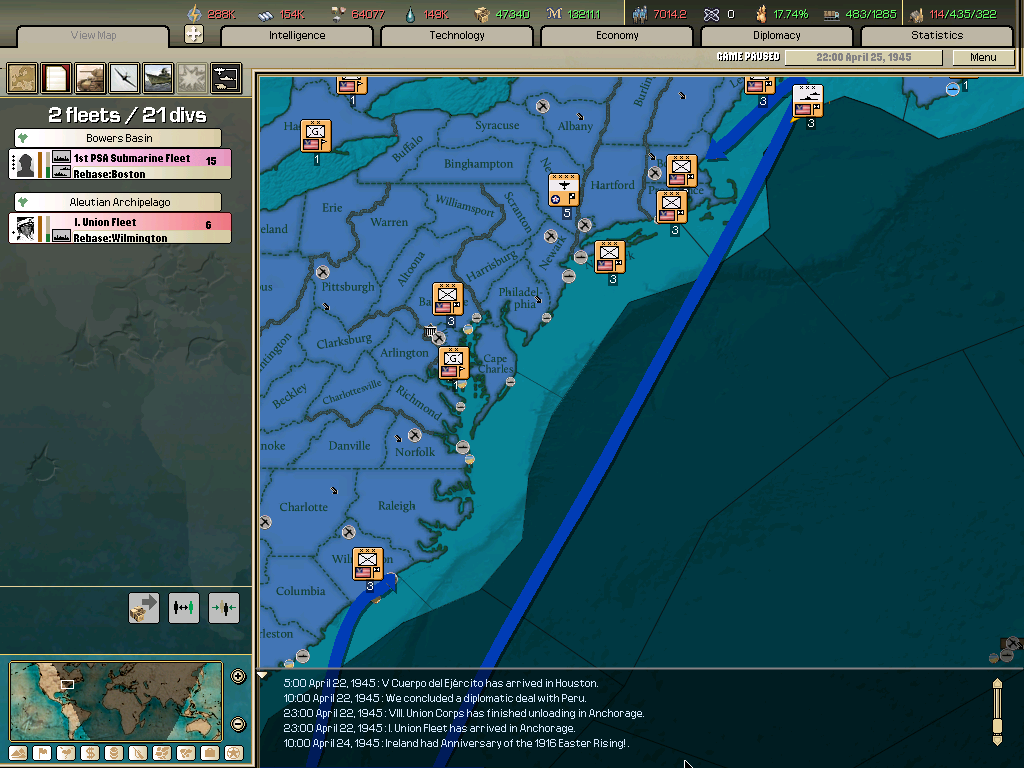Expand the Bowers Basin fleet group
Viewport: 1024px width, 768px height.
[x=120, y=137]
